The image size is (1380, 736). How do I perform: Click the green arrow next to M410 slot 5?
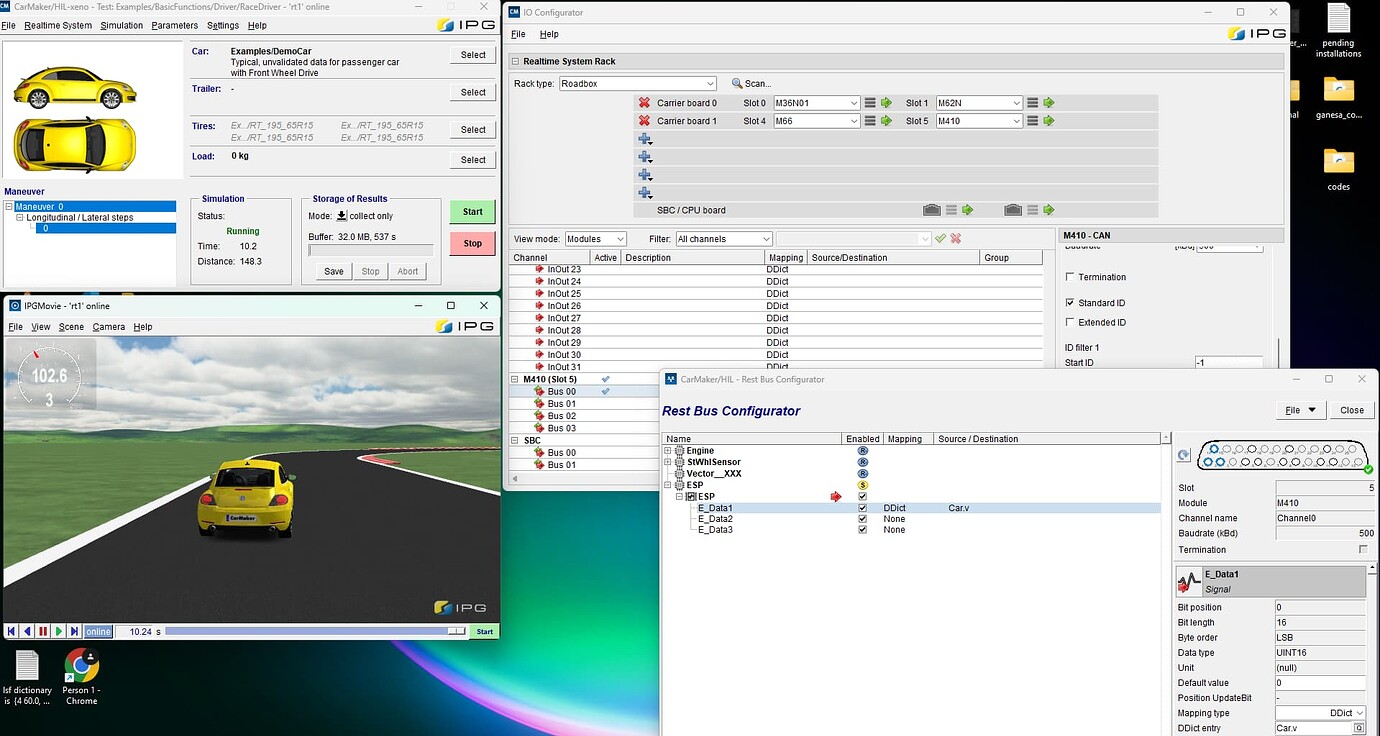pyautogui.click(x=1049, y=120)
